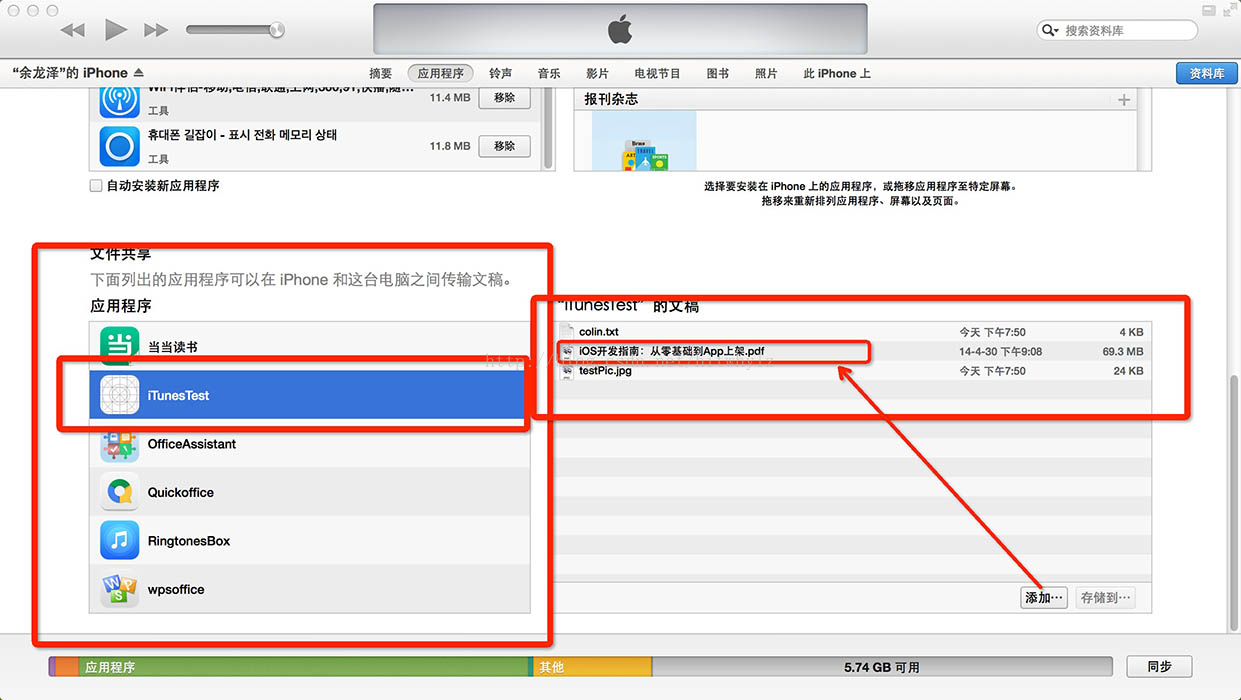Image resolution: width=1241 pixels, height=700 pixels.
Task: Click the plus button beside 报刊杂志
Action: click(1124, 100)
